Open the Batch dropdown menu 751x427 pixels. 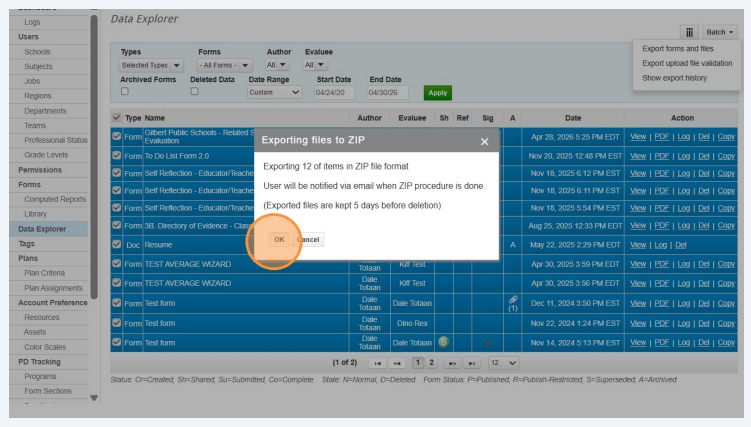719,32
